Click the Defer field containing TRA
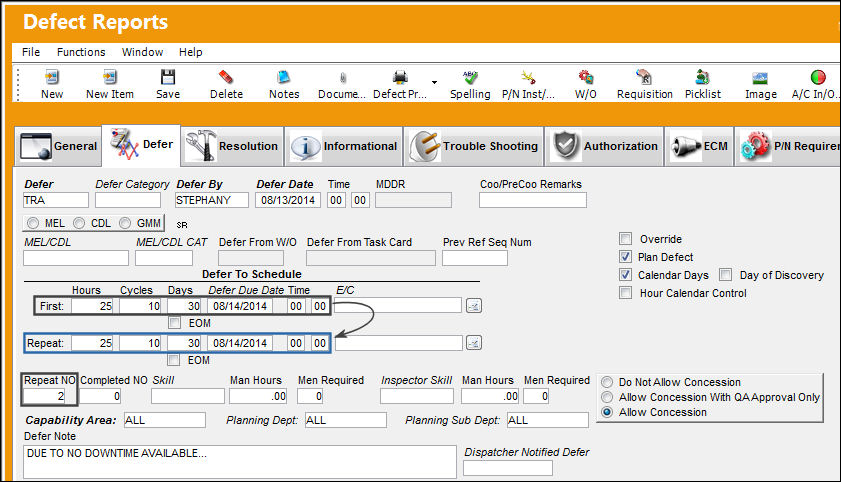 coord(56,200)
